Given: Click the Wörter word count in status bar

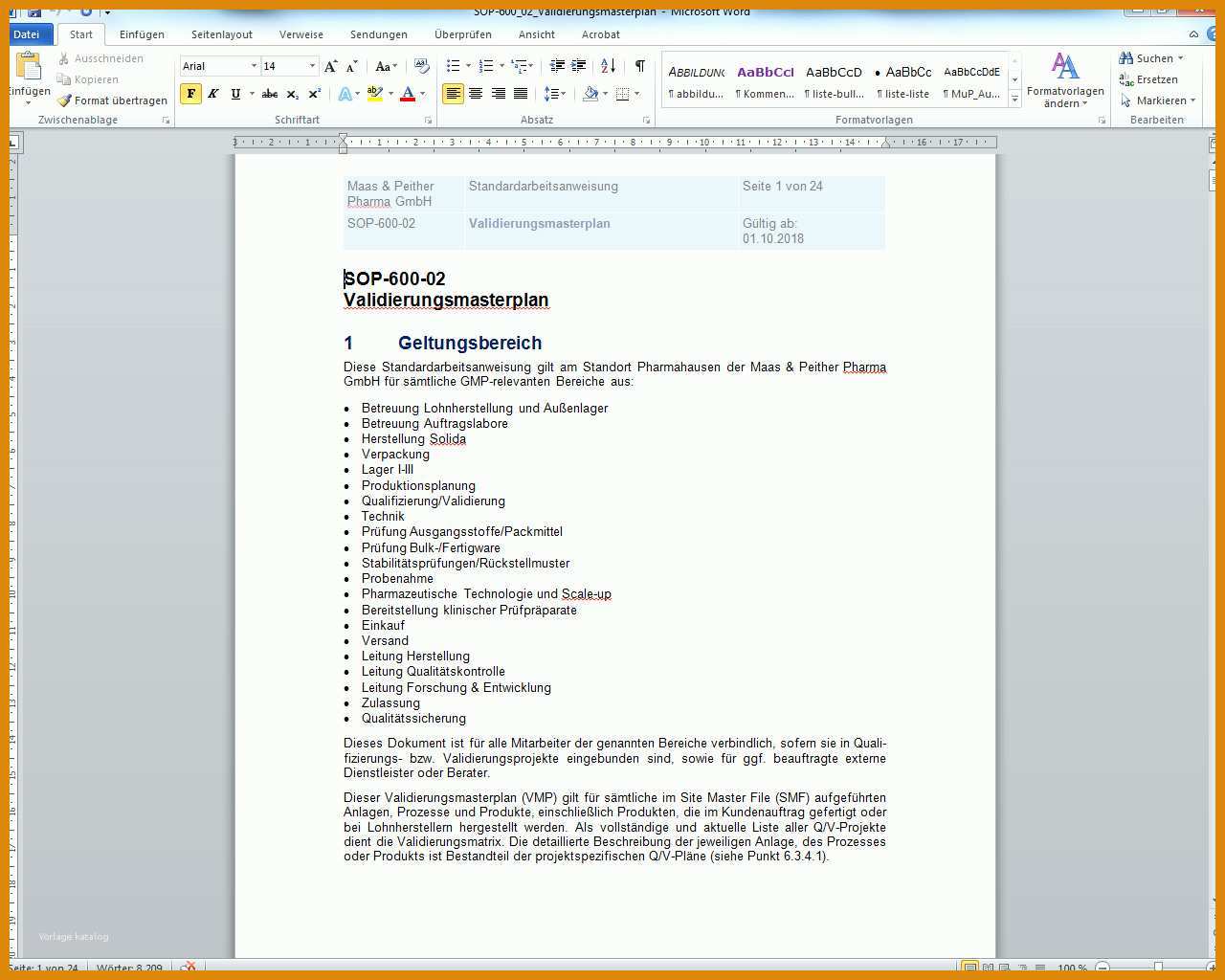Looking at the screenshot, I should coord(129,969).
